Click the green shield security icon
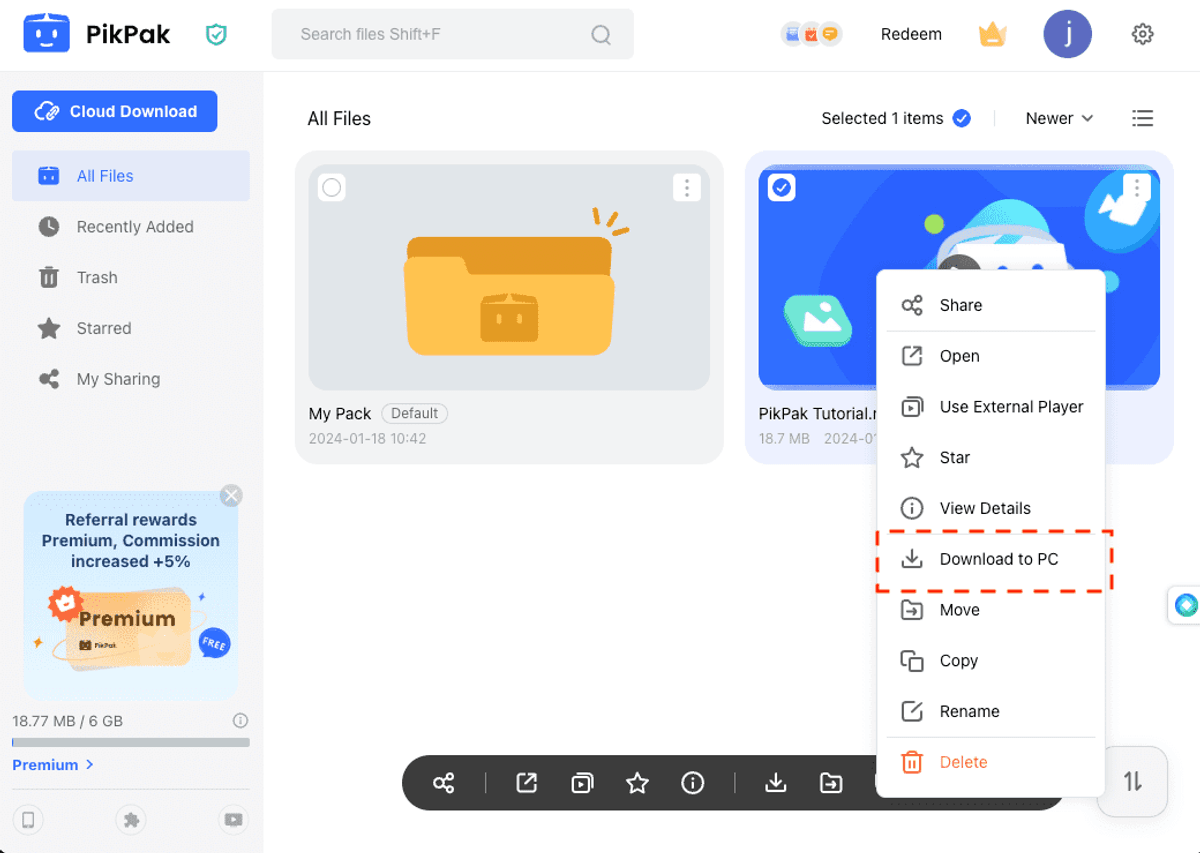 [216, 35]
